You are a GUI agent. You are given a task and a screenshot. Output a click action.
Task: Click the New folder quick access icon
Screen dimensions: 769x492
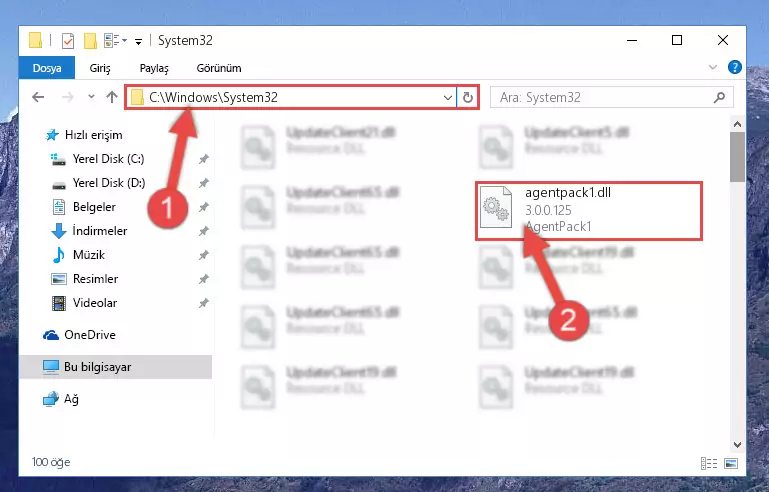click(90, 41)
